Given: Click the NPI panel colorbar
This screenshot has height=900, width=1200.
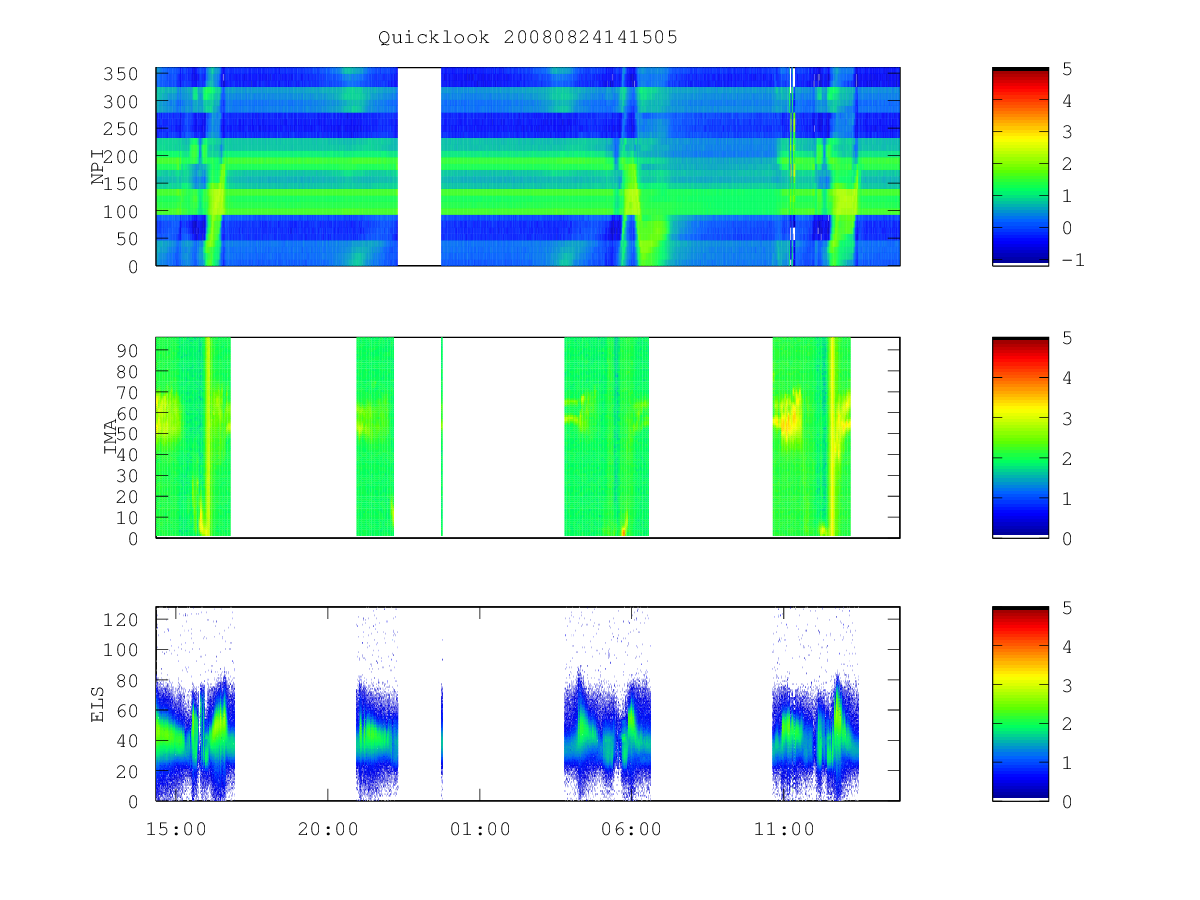Looking at the screenshot, I should (1020, 167).
